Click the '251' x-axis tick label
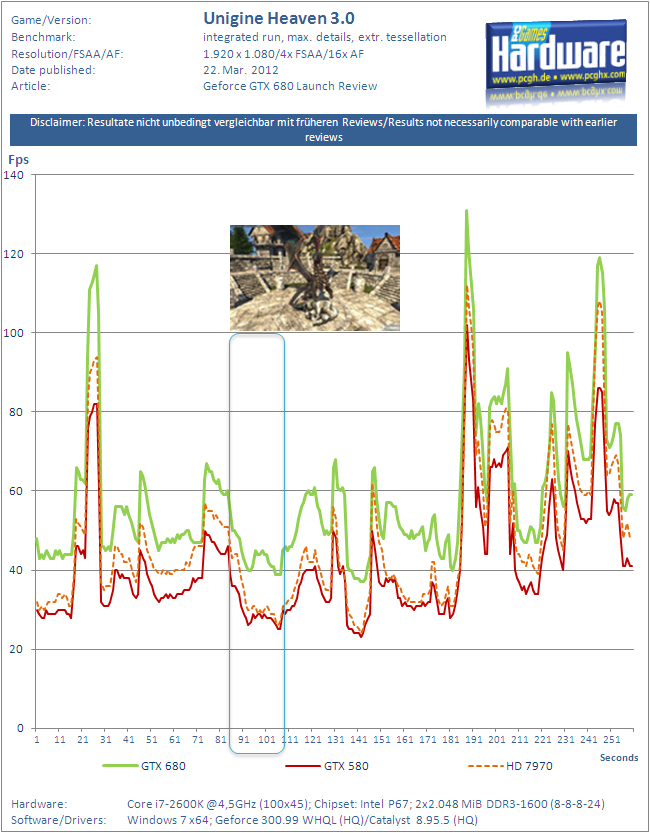Screen dimensions: 650x833 coord(612,739)
